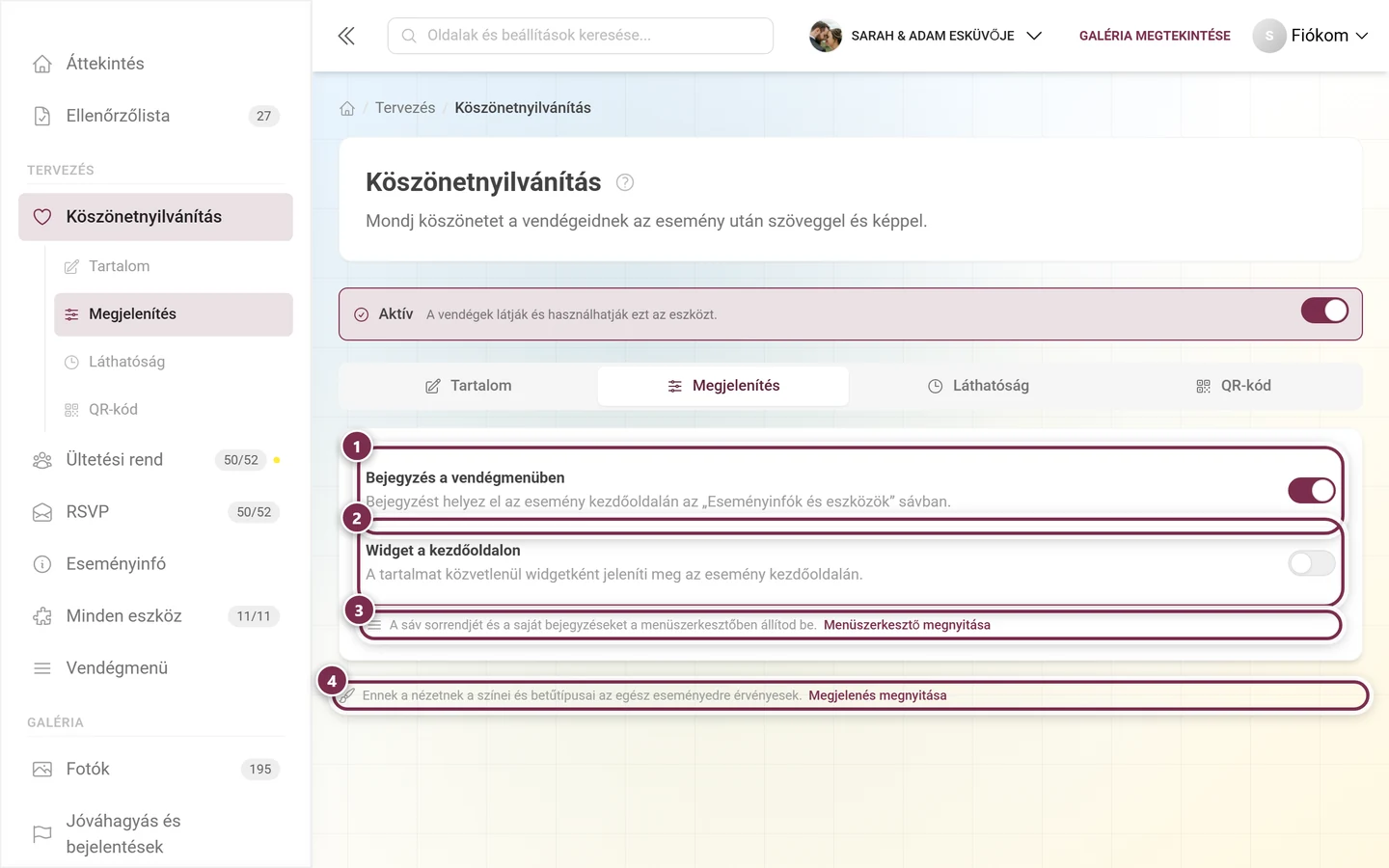Open help icon next to Köszönetnyilvánítás title
The height and width of the screenshot is (868, 1389).
tap(625, 182)
